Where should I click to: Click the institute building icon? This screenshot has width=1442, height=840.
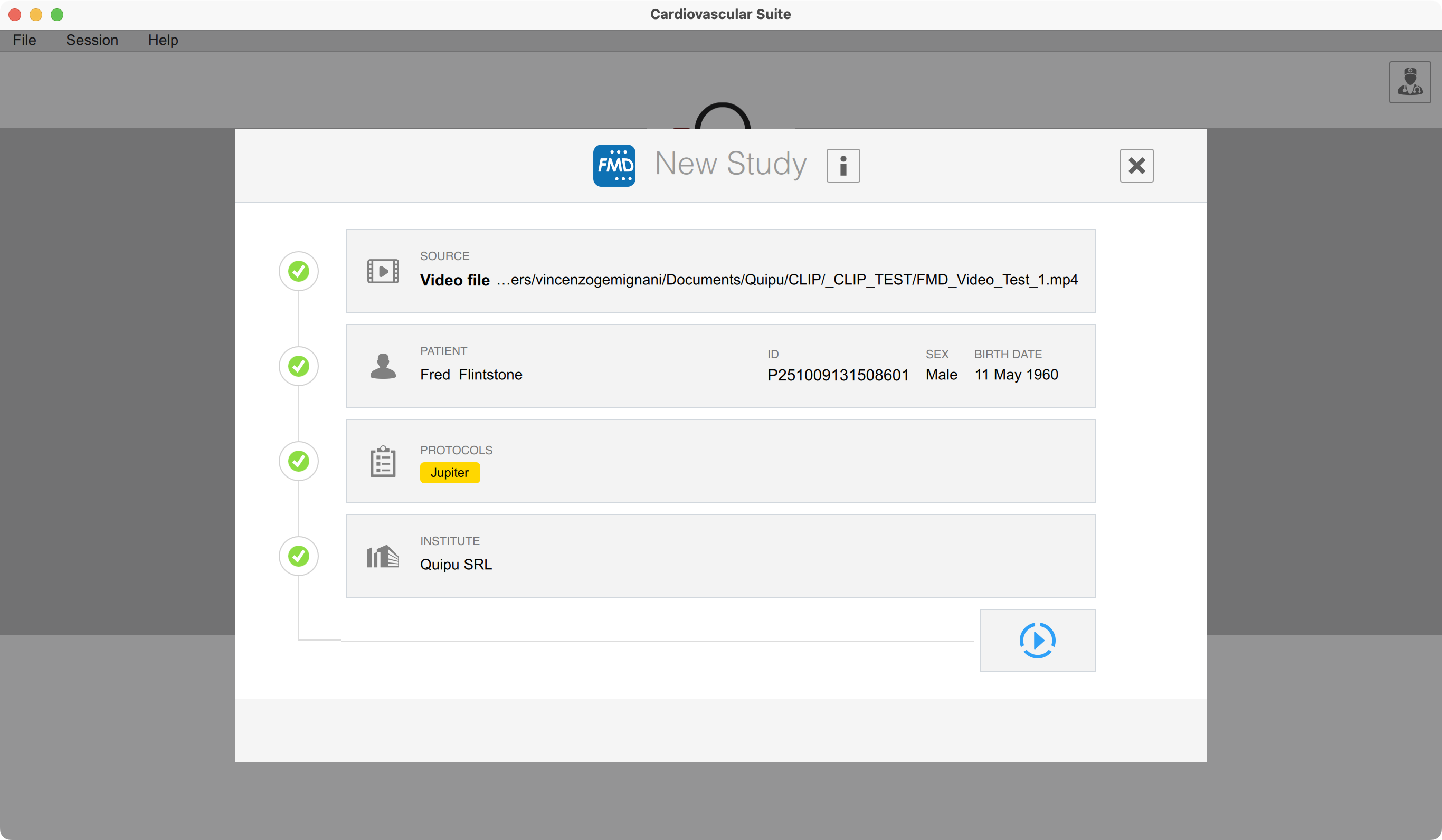click(x=383, y=556)
